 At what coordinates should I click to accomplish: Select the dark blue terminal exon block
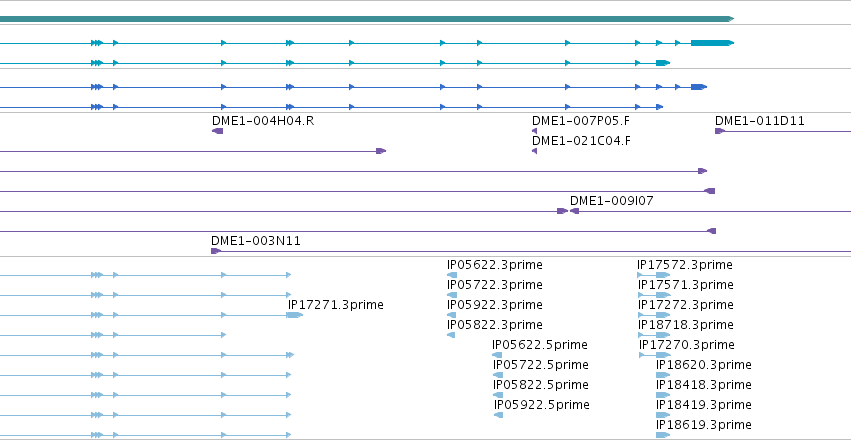[698, 87]
